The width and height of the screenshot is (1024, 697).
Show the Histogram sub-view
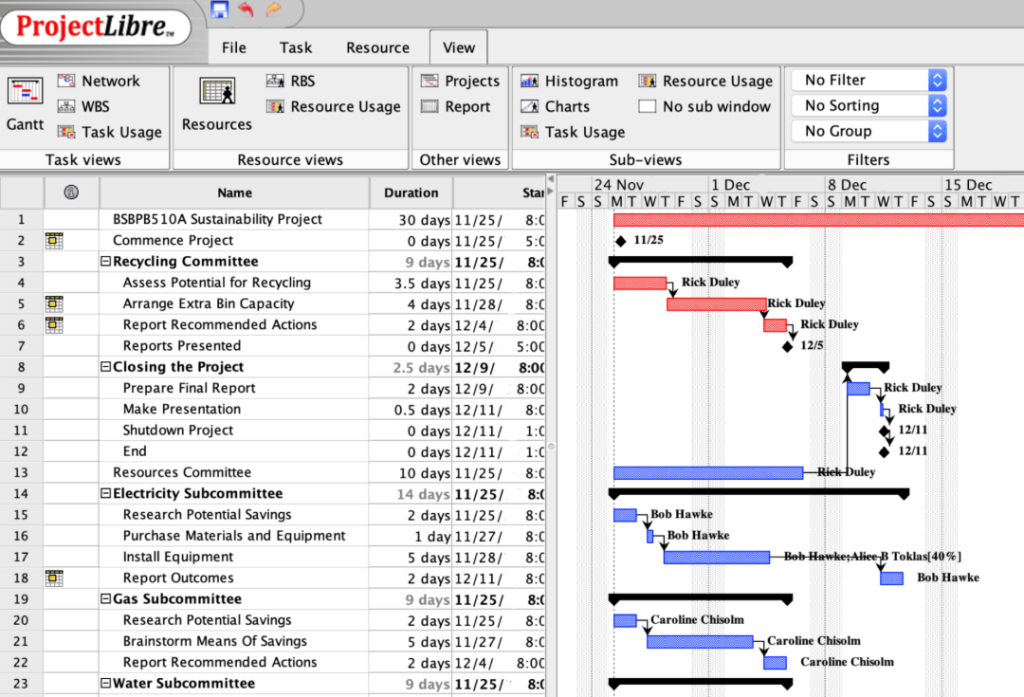coord(569,81)
